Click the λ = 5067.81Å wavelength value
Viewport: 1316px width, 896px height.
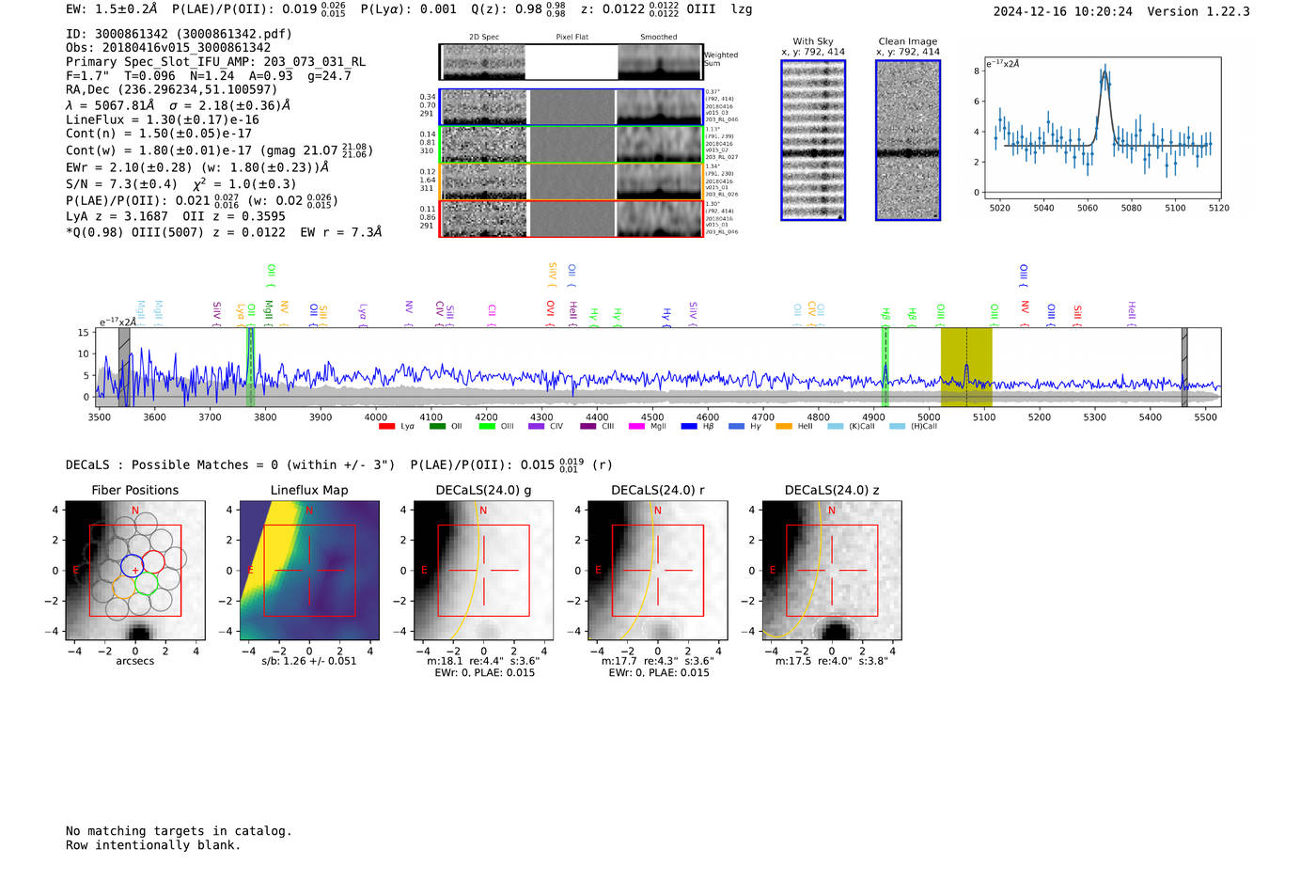(110, 105)
